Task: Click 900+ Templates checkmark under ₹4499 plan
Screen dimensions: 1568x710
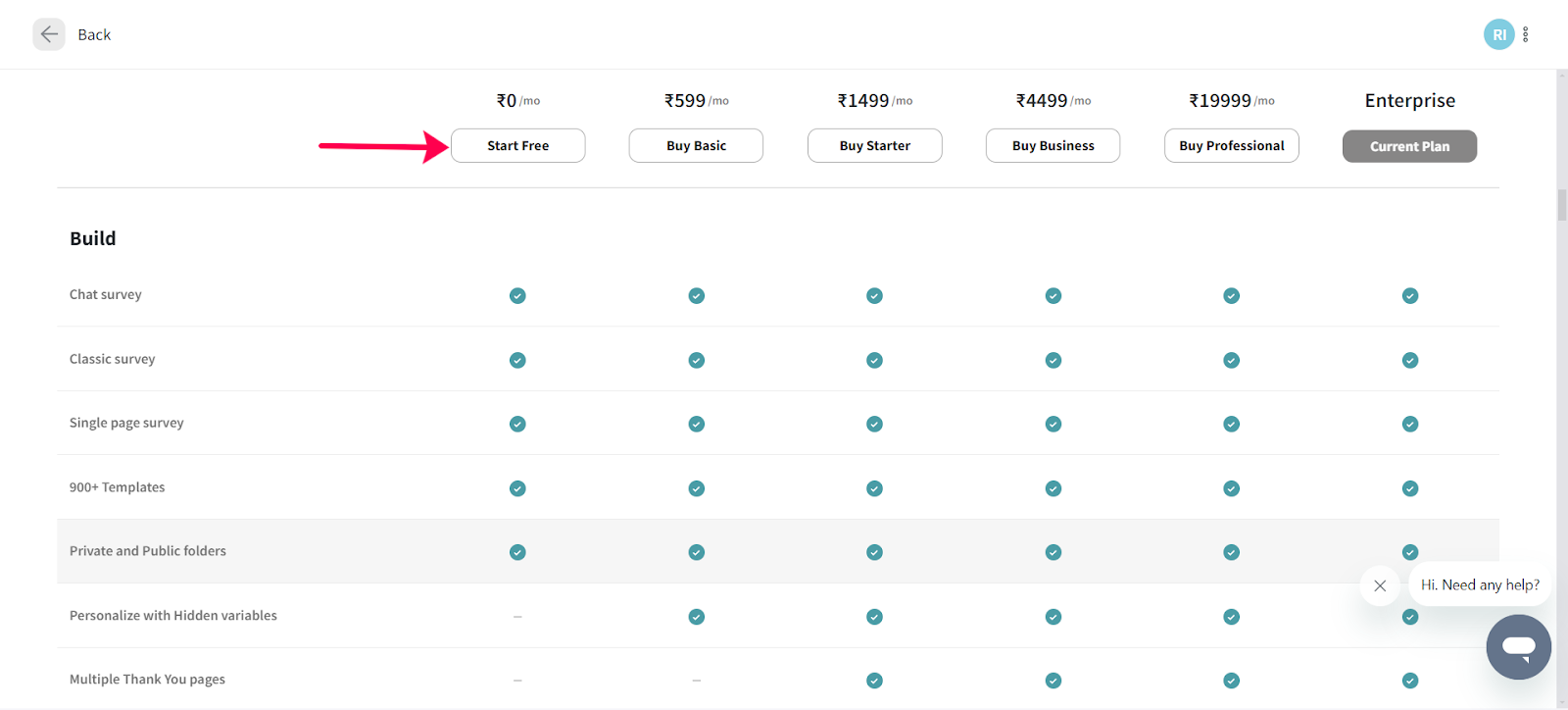Action: pyautogui.click(x=1053, y=488)
